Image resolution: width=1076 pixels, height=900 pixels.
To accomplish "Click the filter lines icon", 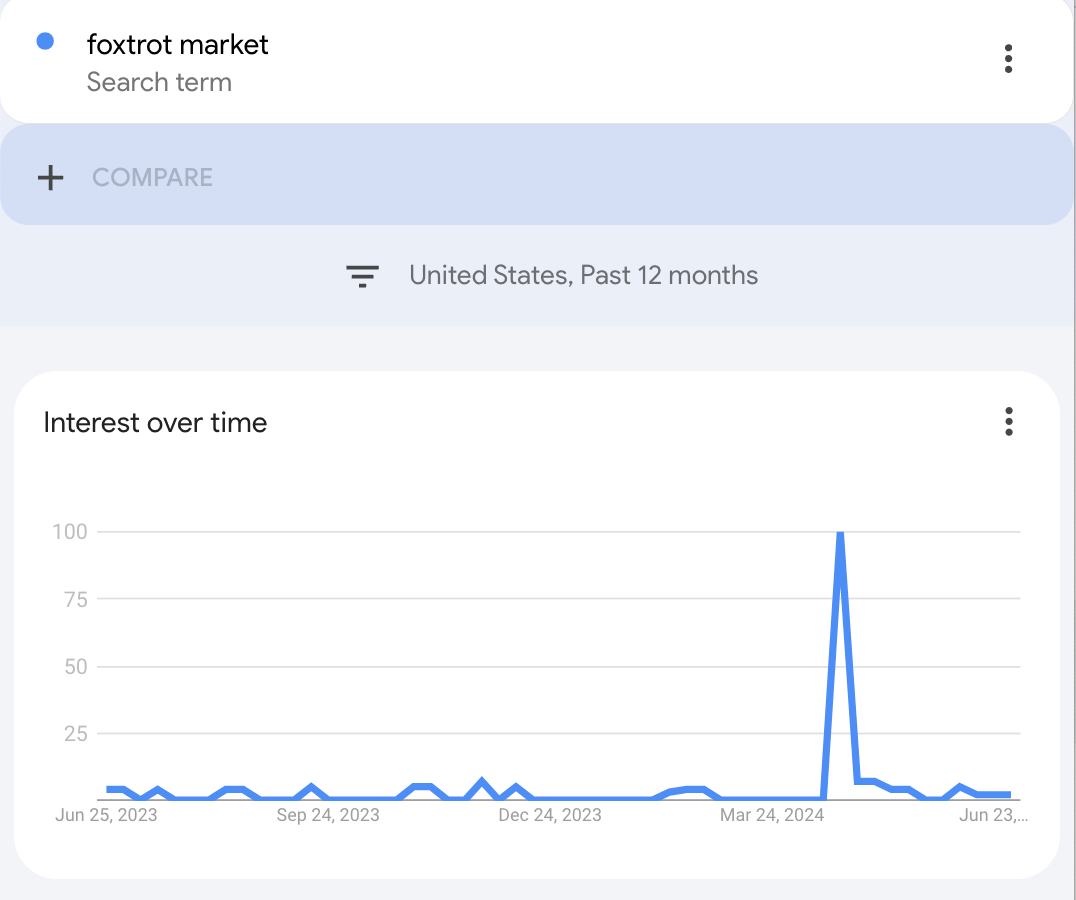I will click(362, 276).
